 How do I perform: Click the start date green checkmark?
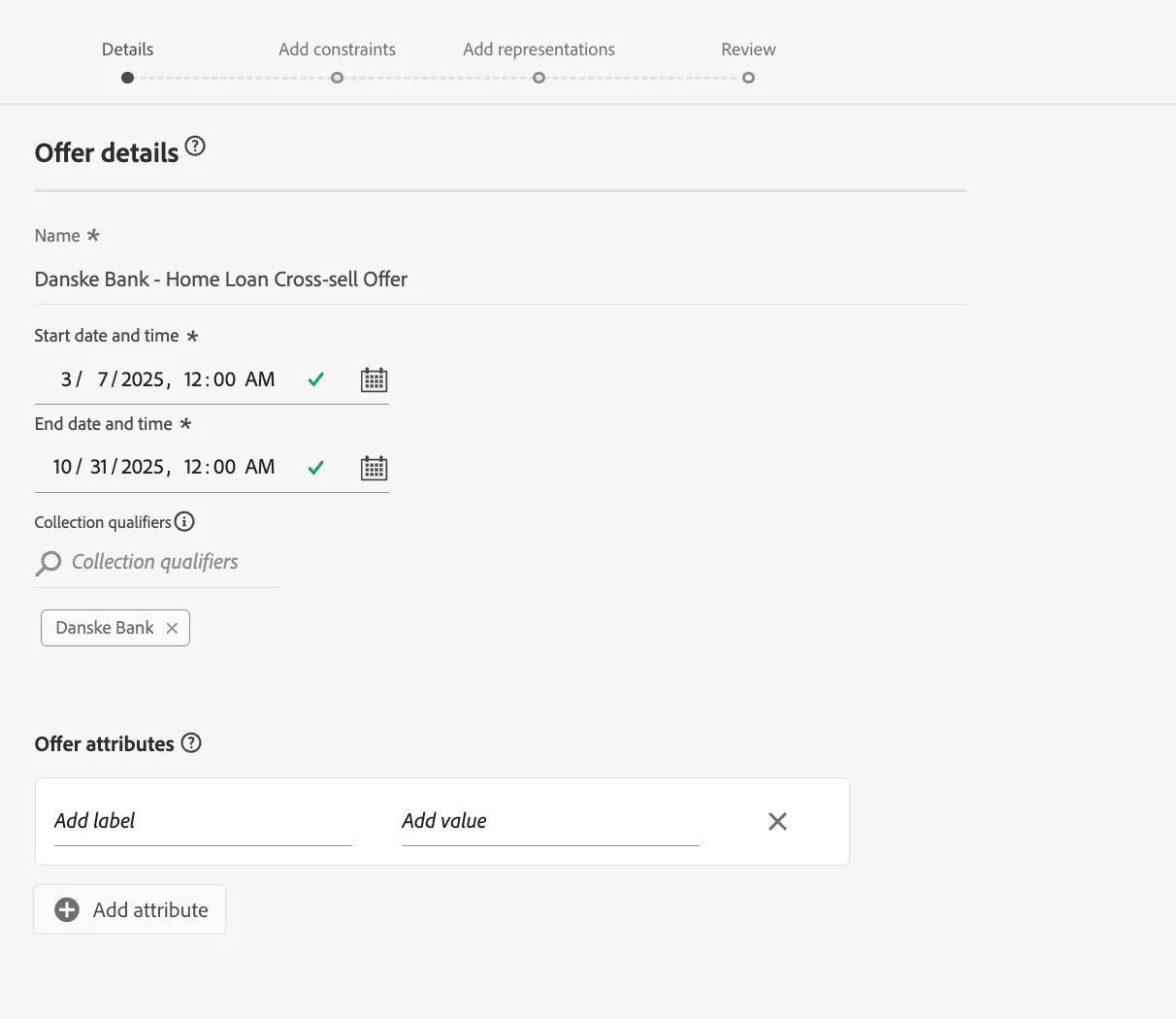click(x=315, y=379)
